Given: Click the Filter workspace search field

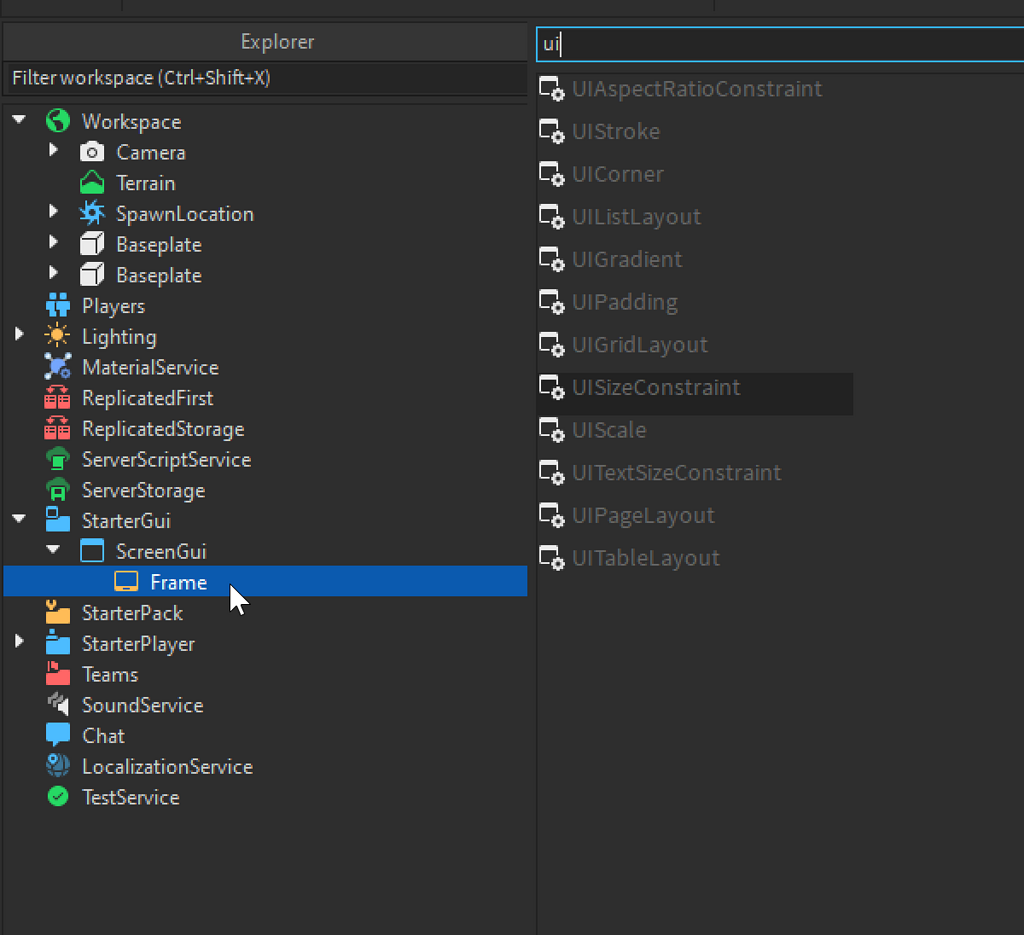Looking at the screenshot, I should tap(266, 78).
